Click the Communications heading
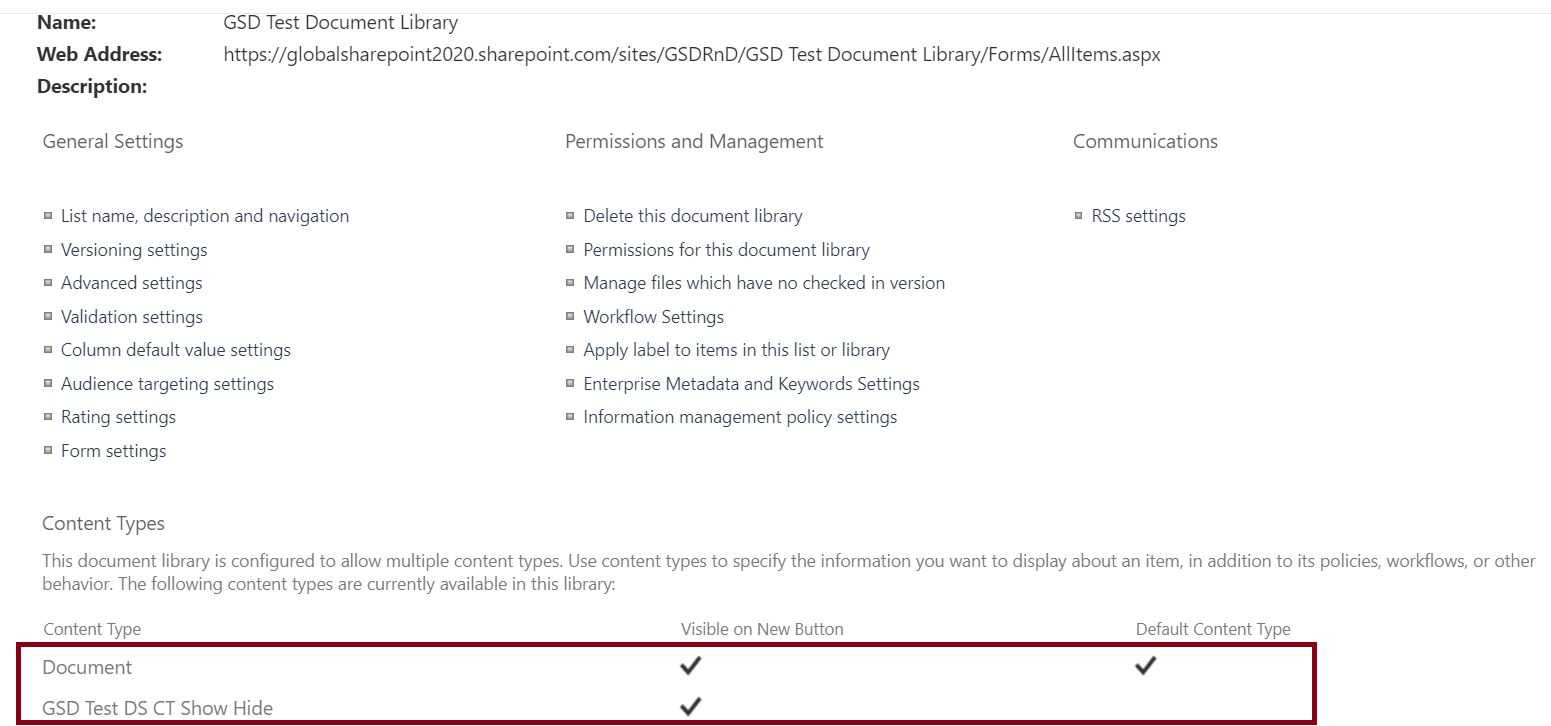 coord(1145,141)
